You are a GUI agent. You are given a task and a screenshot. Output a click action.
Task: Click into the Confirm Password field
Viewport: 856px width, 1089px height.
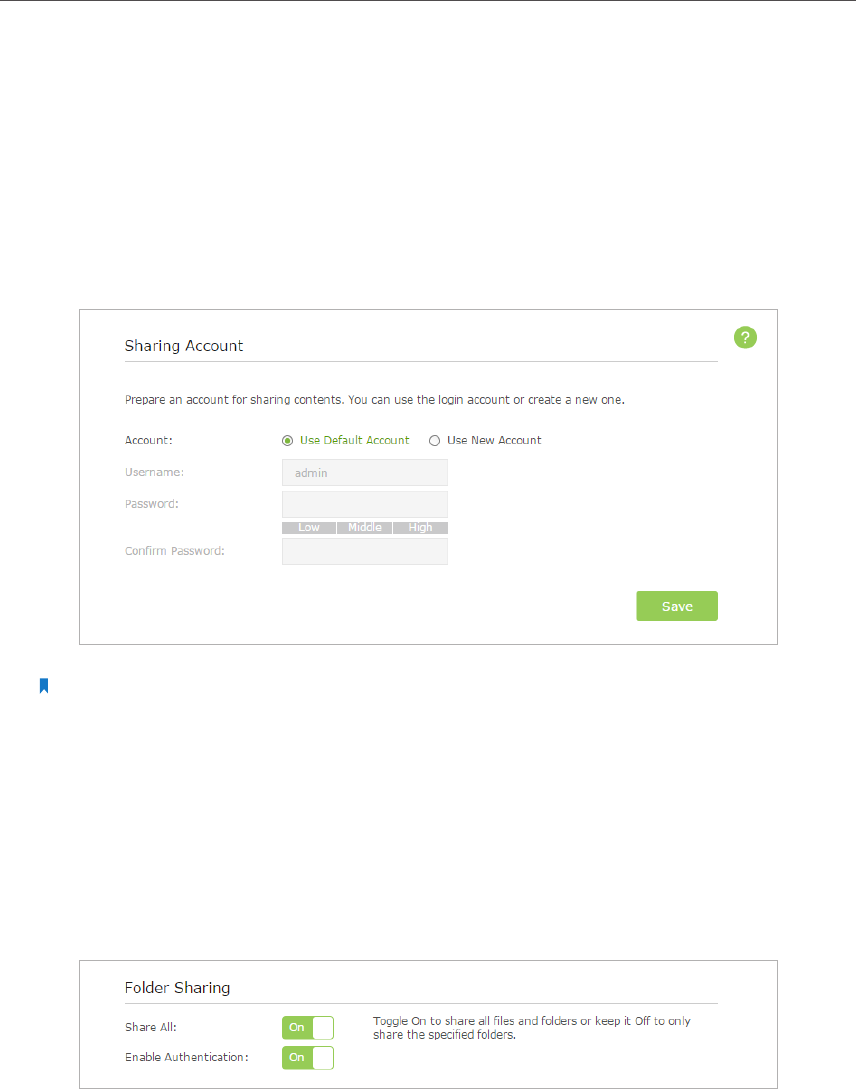(364, 551)
